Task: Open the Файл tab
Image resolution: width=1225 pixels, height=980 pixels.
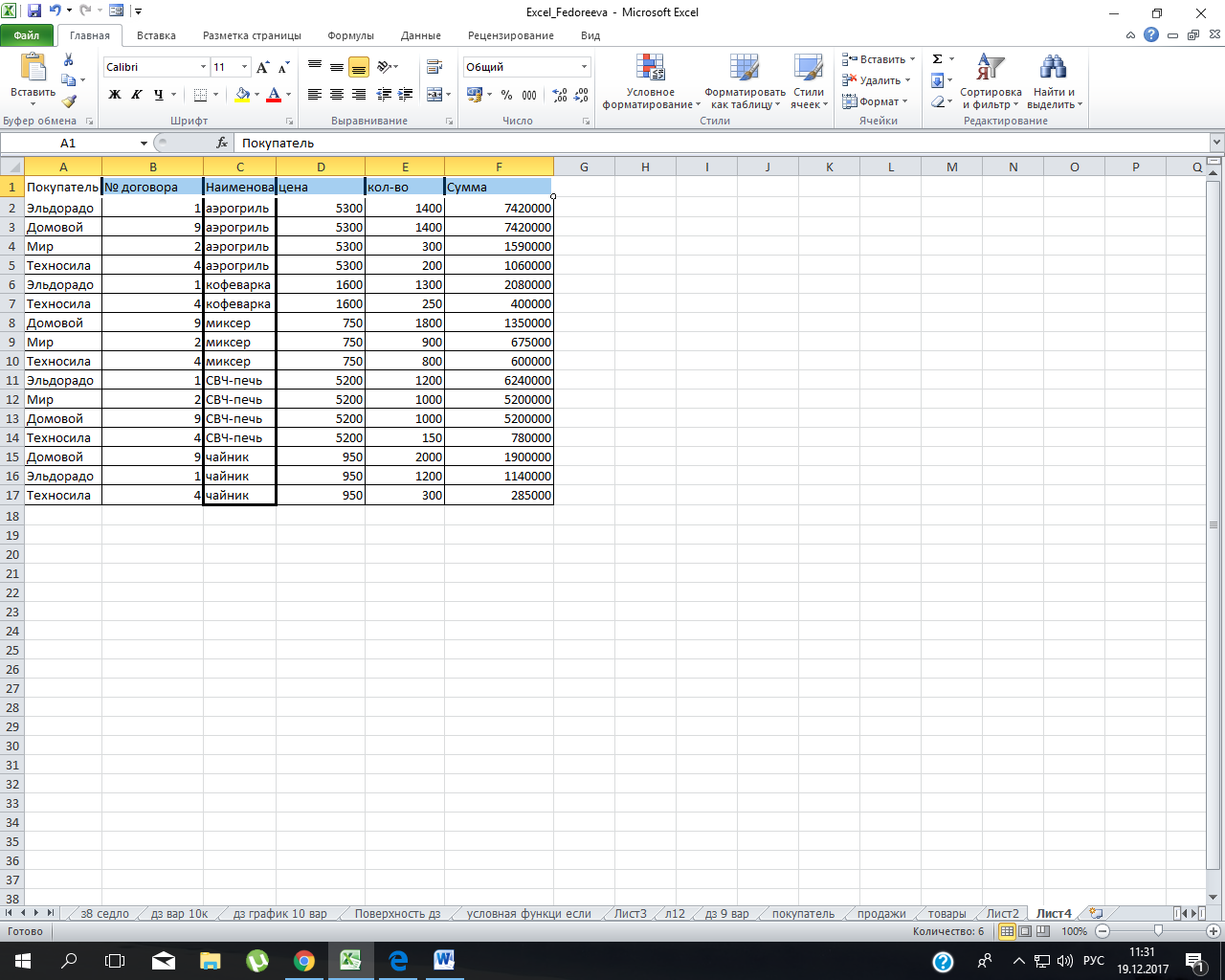Action: pyautogui.click(x=27, y=35)
